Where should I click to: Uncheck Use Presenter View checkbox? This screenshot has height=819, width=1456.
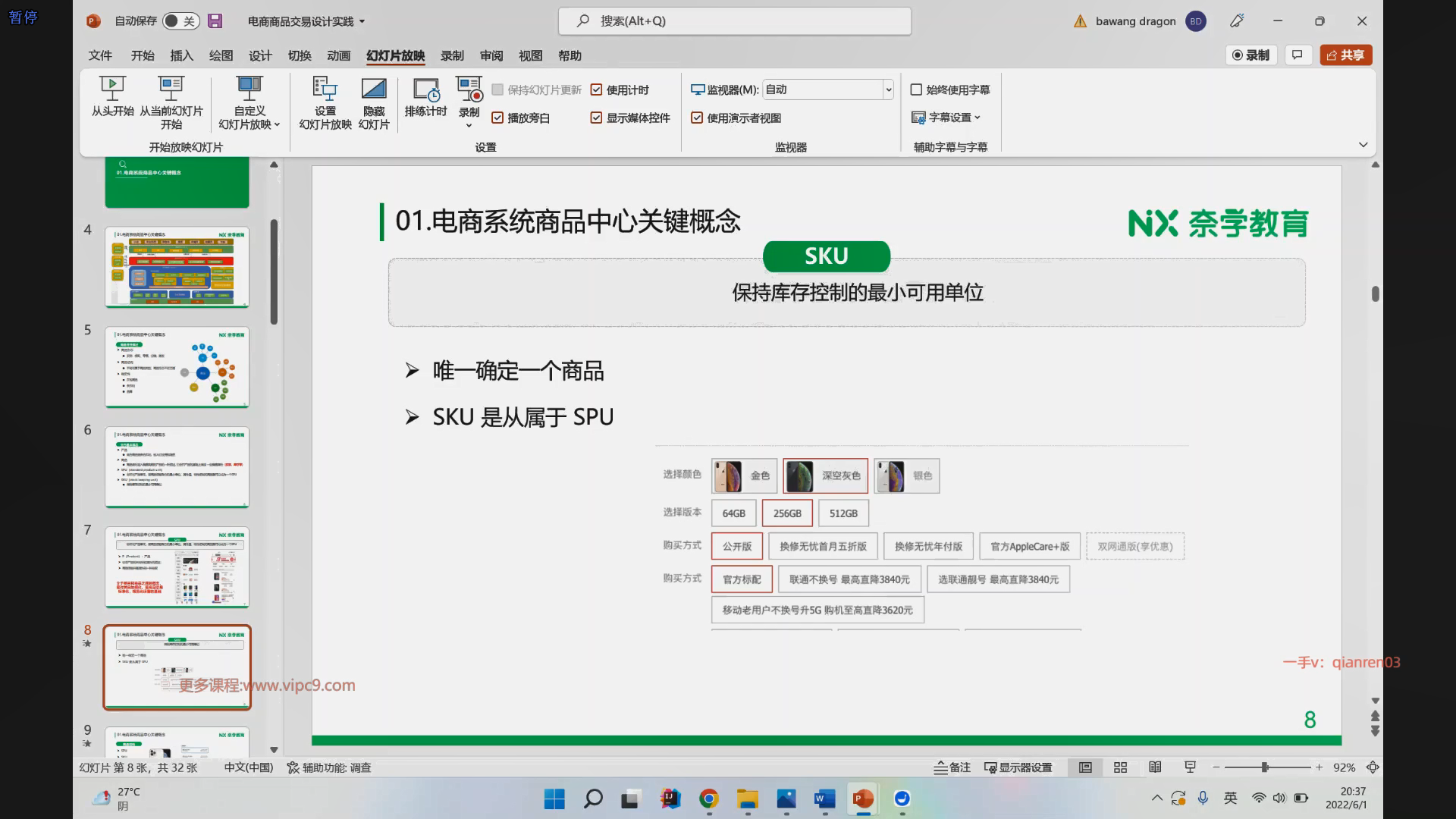pyautogui.click(x=697, y=118)
